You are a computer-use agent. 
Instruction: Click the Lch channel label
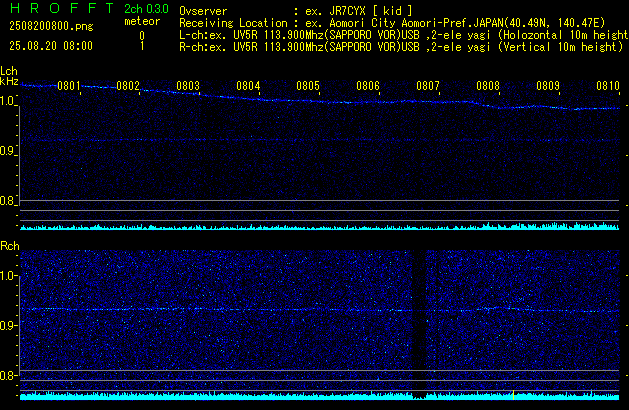click(x=9, y=71)
